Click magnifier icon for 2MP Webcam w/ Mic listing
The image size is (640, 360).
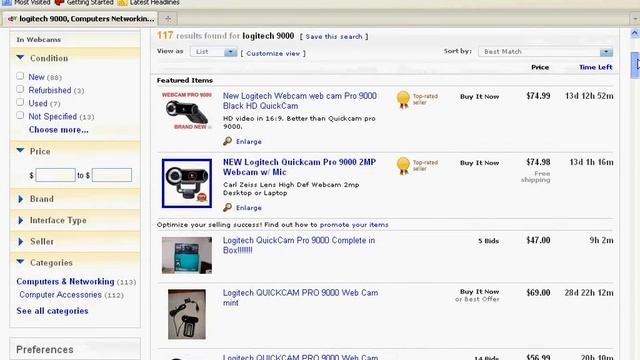tap(227, 207)
